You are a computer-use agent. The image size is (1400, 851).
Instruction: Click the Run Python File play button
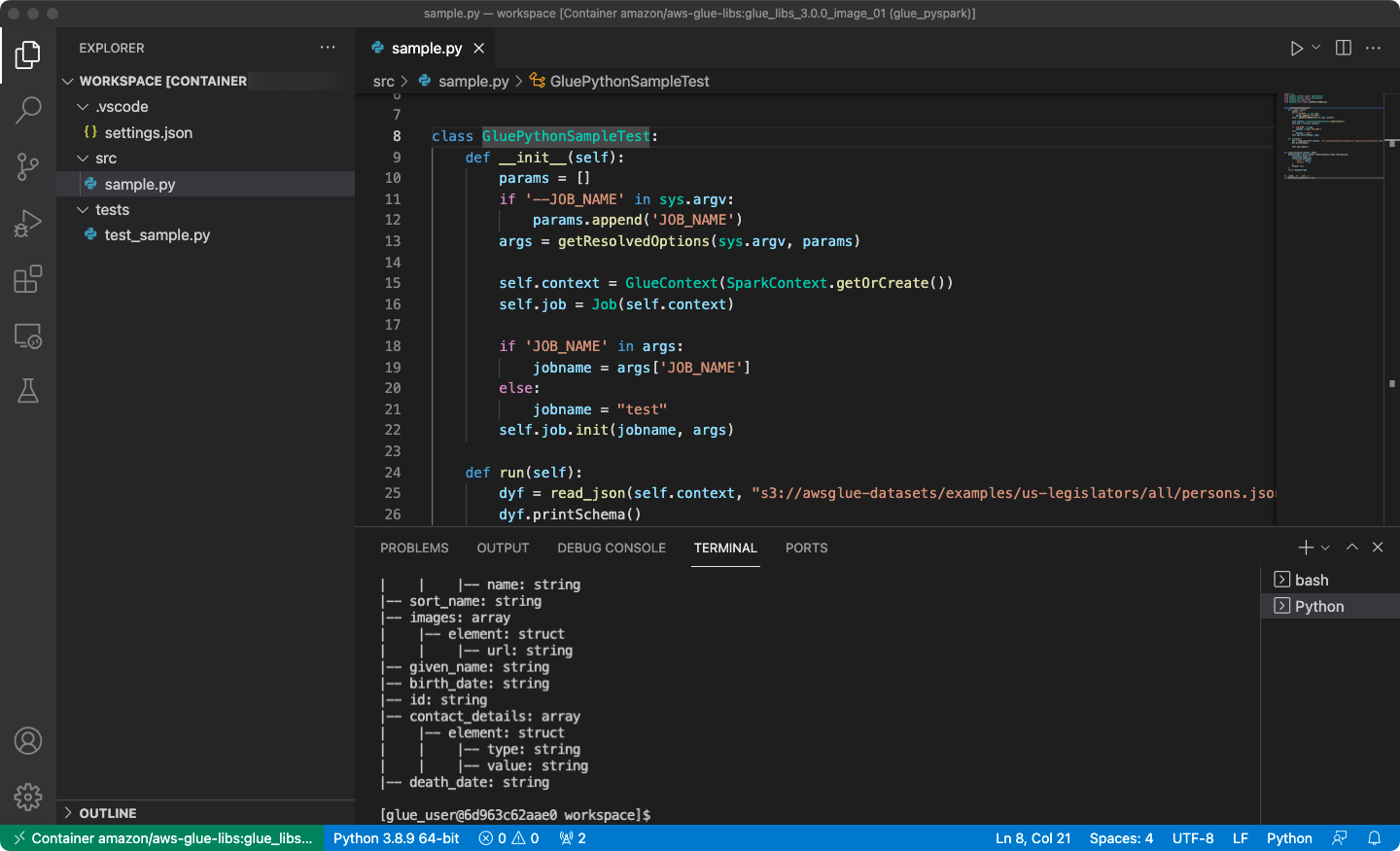click(x=1296, y=49)
